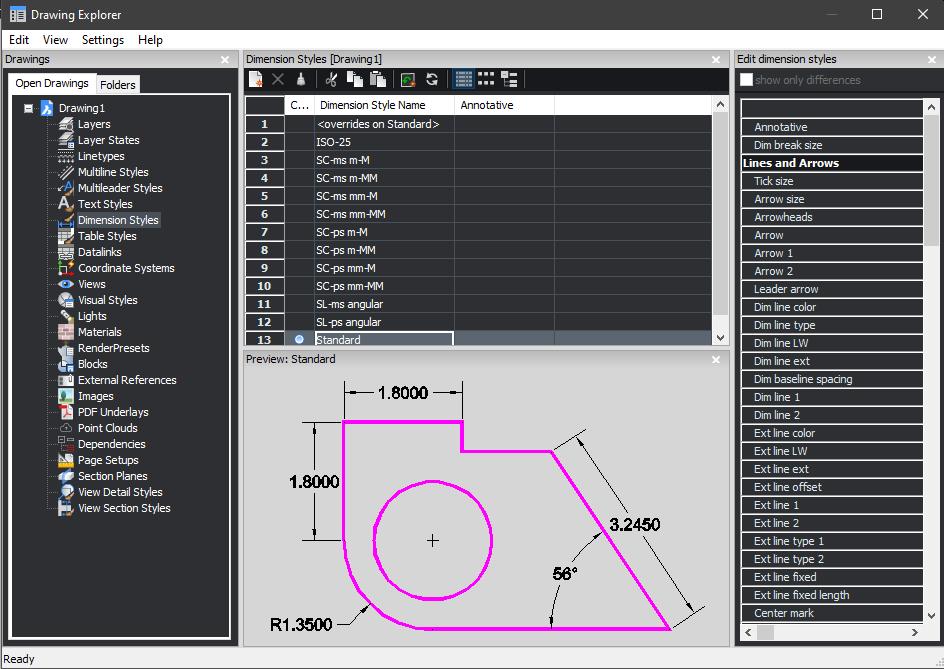Viewport: 944px width, 669px height.
Task: Collapse the Lines and Arrows section
Action: click(x=790, y=163)
